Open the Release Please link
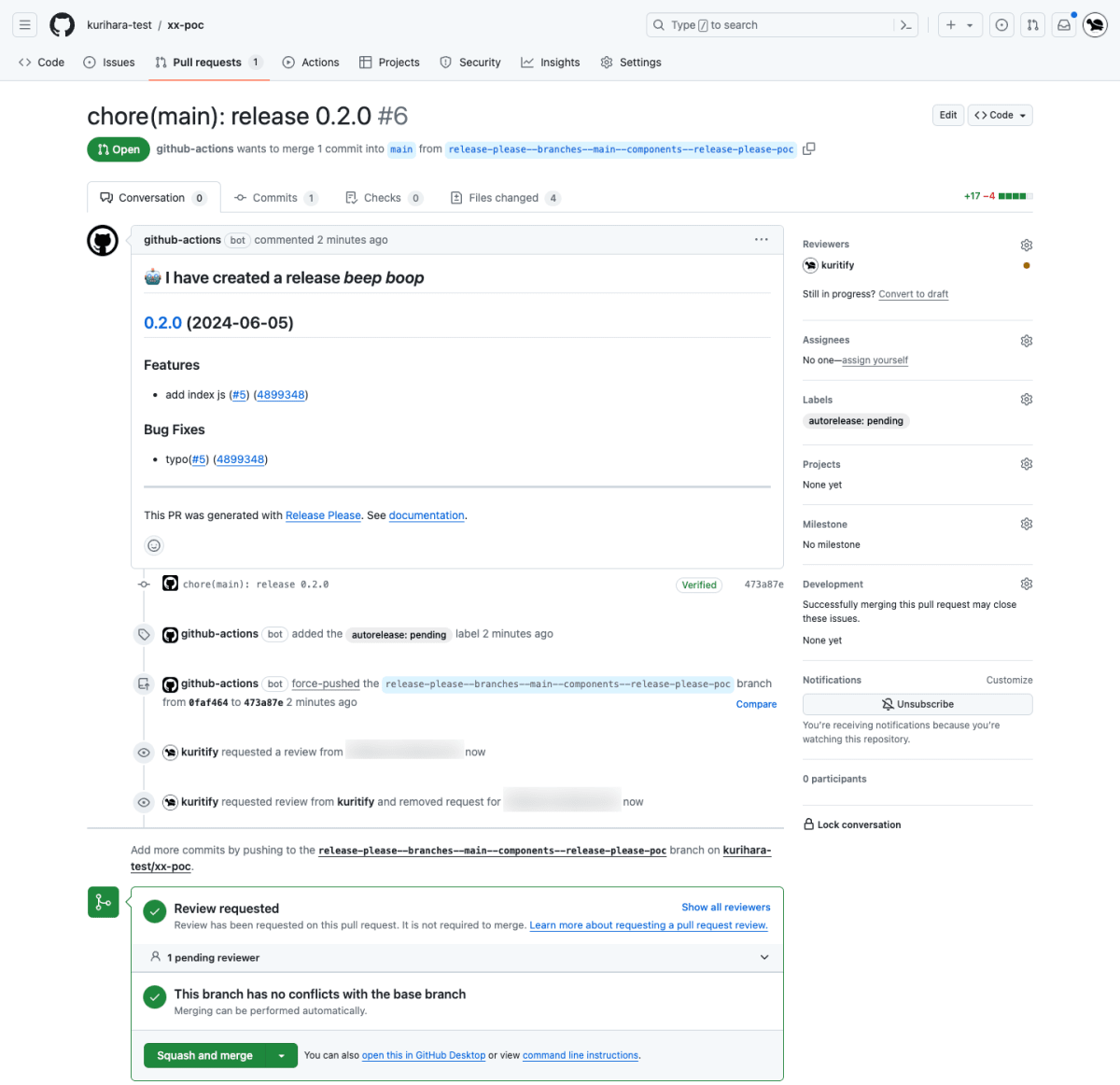Image resolution: width=1120 pixels, height=1085 pixels. click(x=323, y=515)
